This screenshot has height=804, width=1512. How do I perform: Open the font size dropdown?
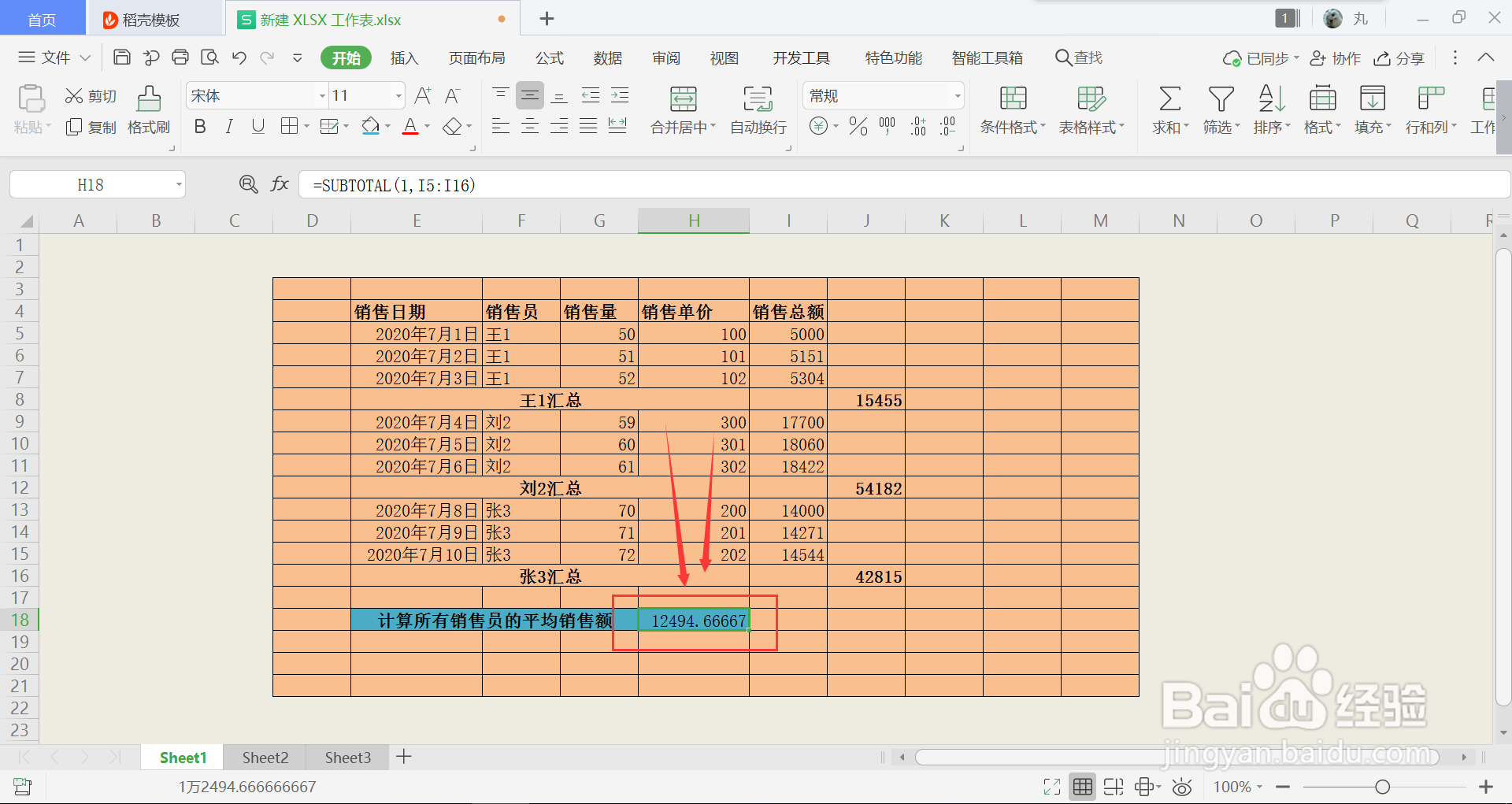click(x=398, y=96)
